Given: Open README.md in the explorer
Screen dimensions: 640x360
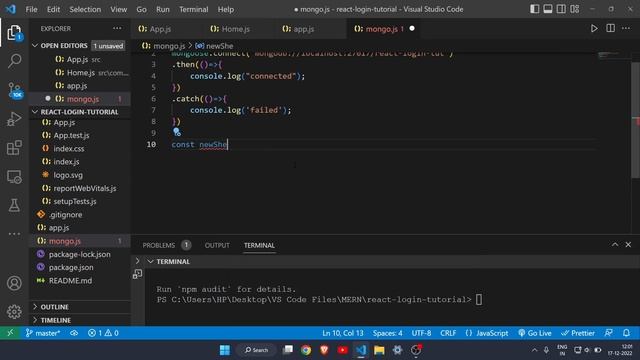Looking at the screenshot, I should pyautogui.click(x=70, y=281).
